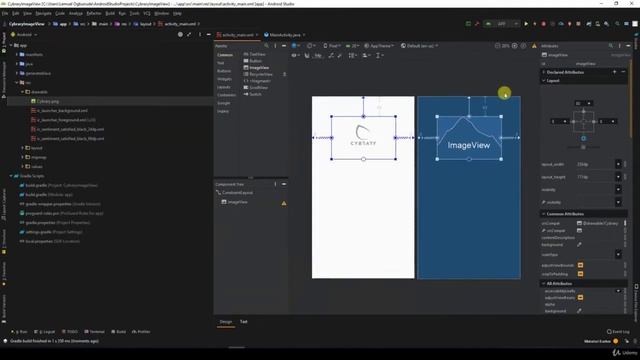Switch to Text editor tab
Viewport: 640px width, 360px height.
pyautogui.click(x=244, y=322)
